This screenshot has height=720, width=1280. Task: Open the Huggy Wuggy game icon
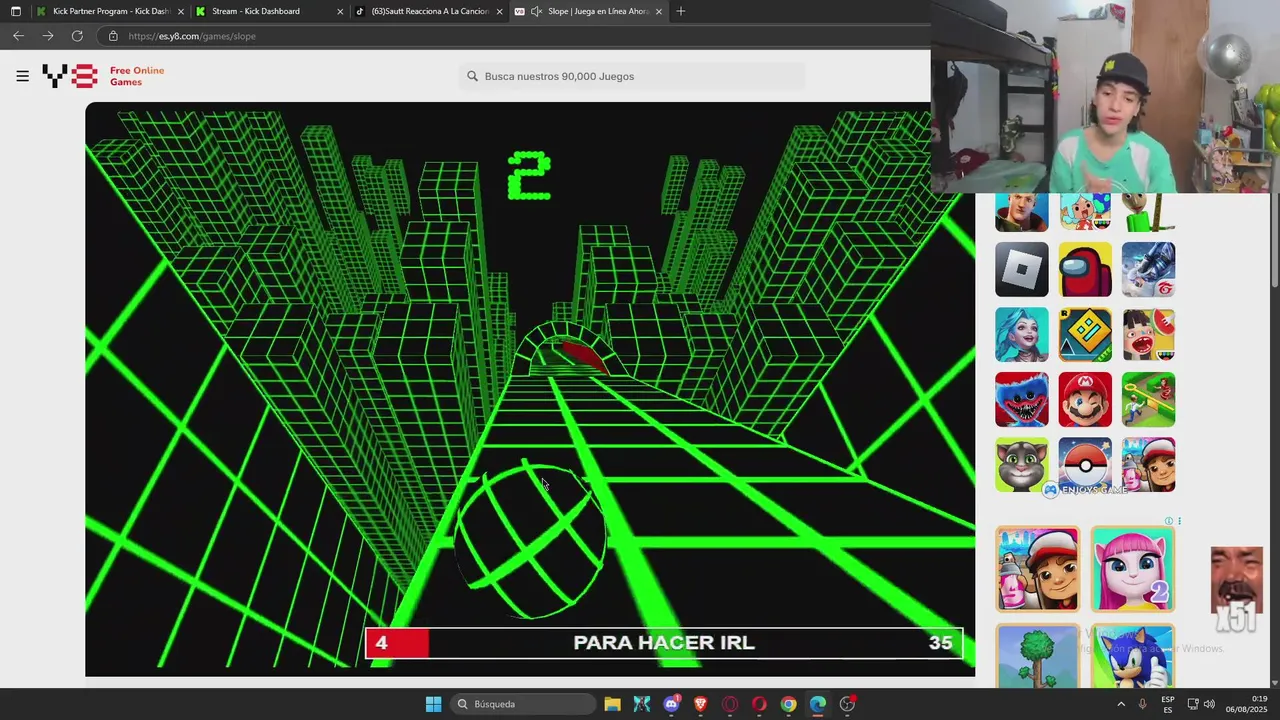(x=1022, y=399)
